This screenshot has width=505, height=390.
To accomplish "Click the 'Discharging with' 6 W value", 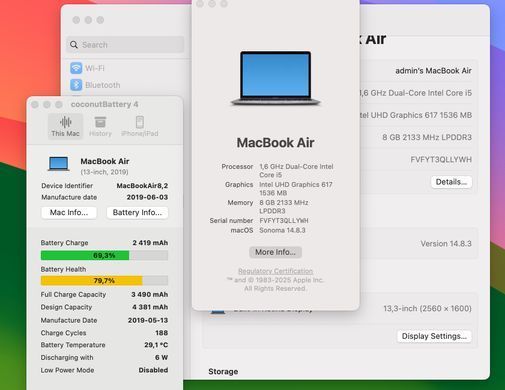I will (x=161, y=357).
